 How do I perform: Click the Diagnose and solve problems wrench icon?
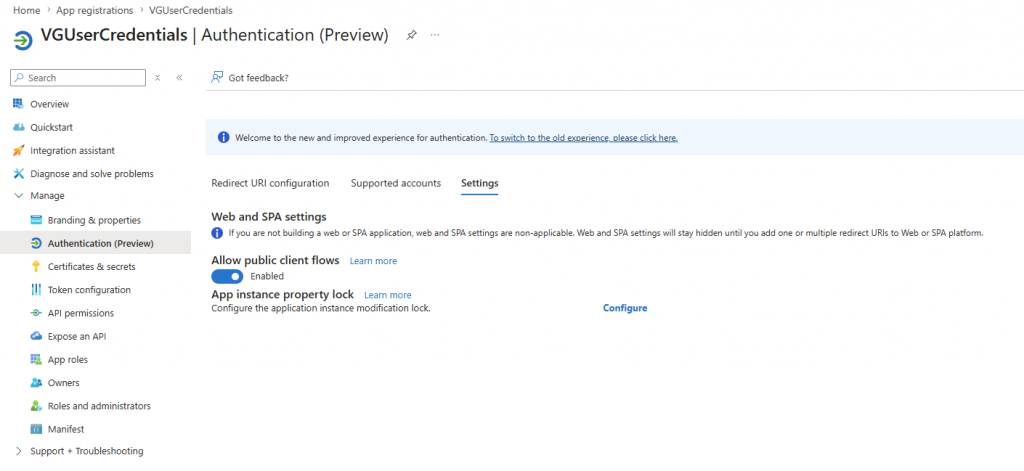(18, 174)
